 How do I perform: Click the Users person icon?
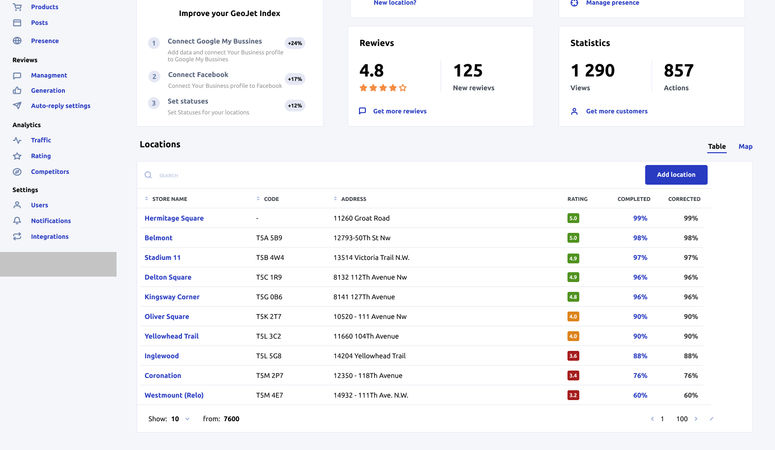point(17,205)
